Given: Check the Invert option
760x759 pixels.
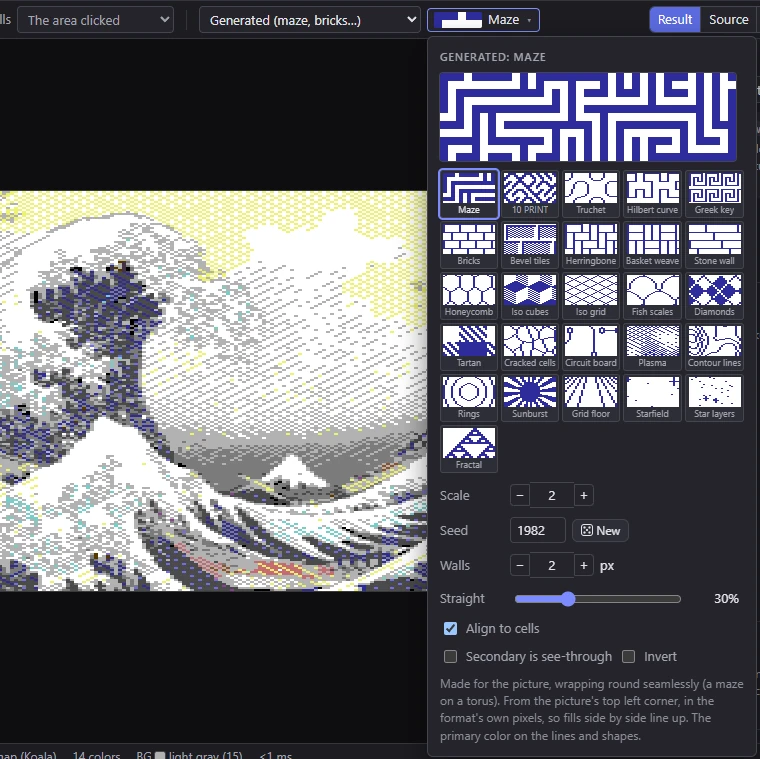Looking at the screenshot, I should (629, 657).
